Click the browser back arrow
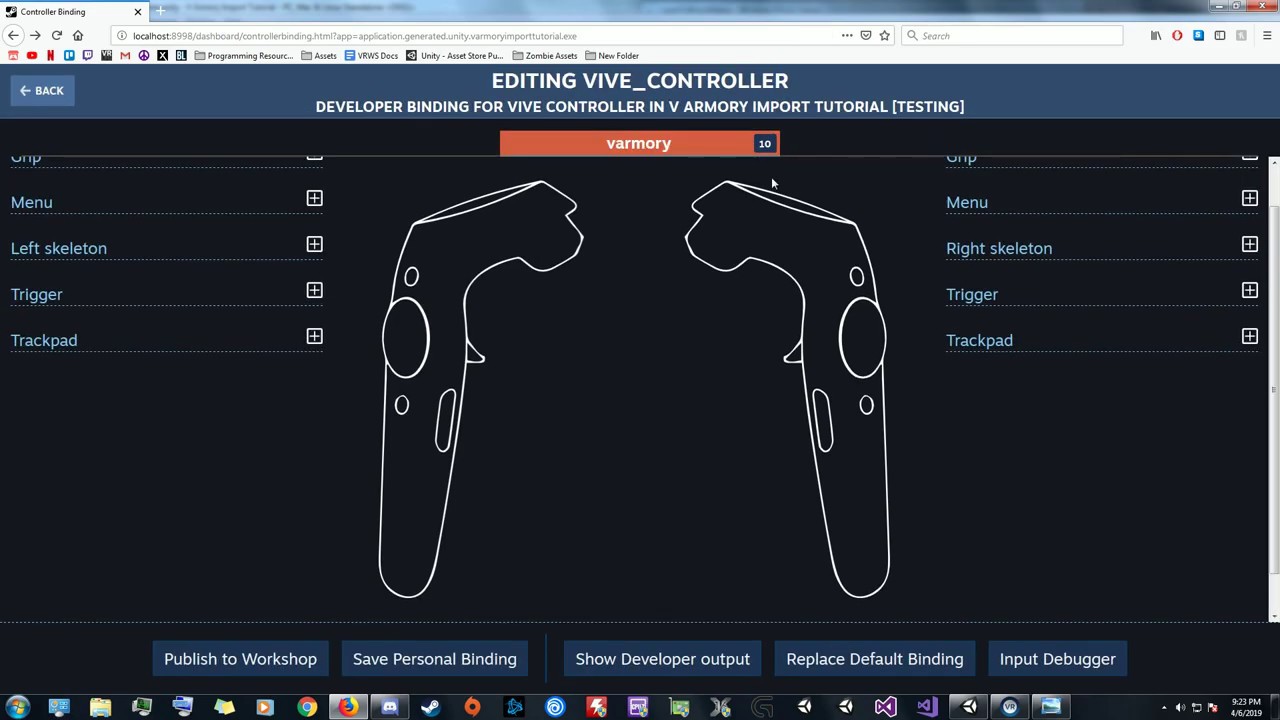Screen dimensions: 1280x720 pos(14,36)
